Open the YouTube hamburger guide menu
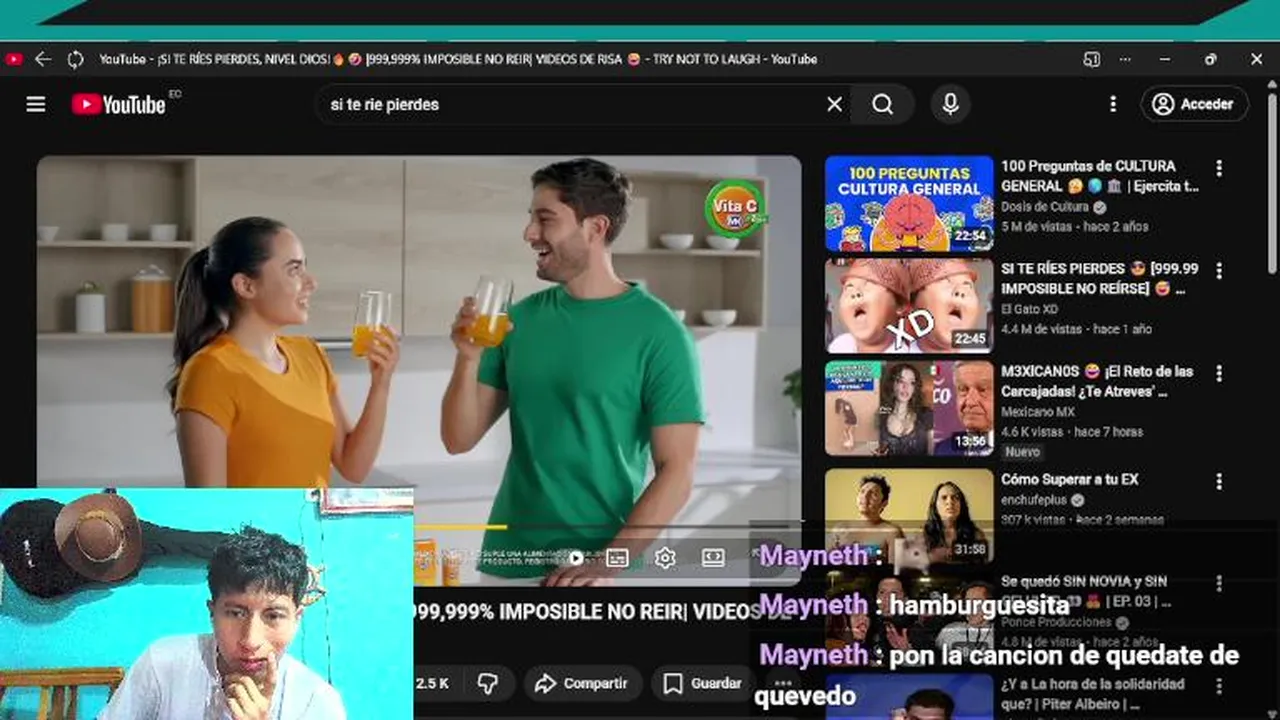The image size is (1280, 720). coord(36,104)
